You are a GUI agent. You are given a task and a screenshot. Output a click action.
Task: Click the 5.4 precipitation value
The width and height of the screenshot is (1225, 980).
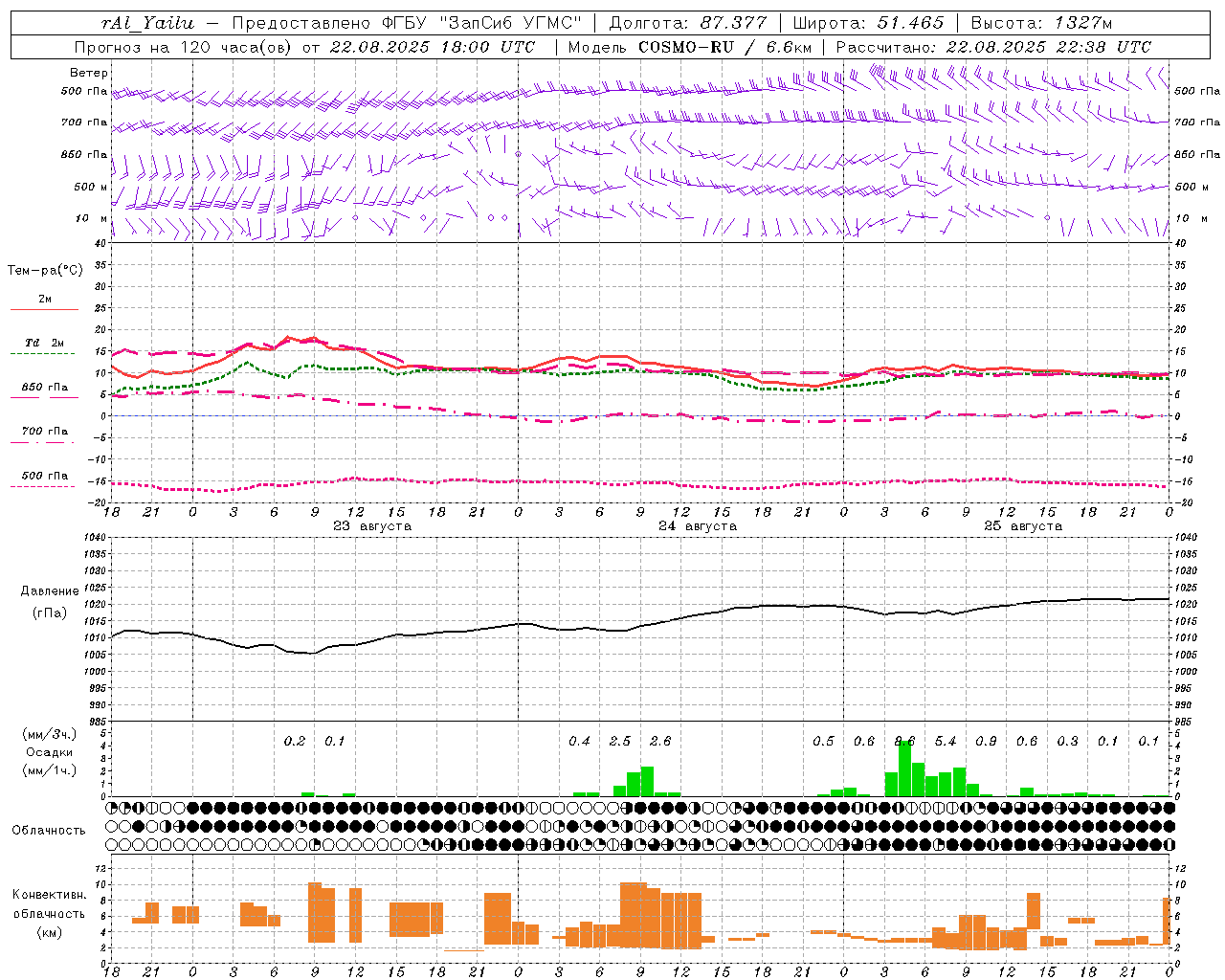point(946,742)
